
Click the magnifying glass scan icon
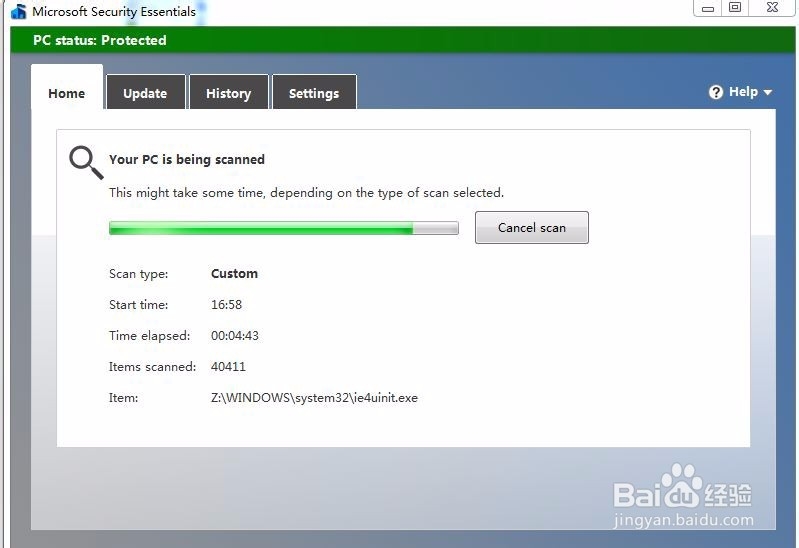86,163
